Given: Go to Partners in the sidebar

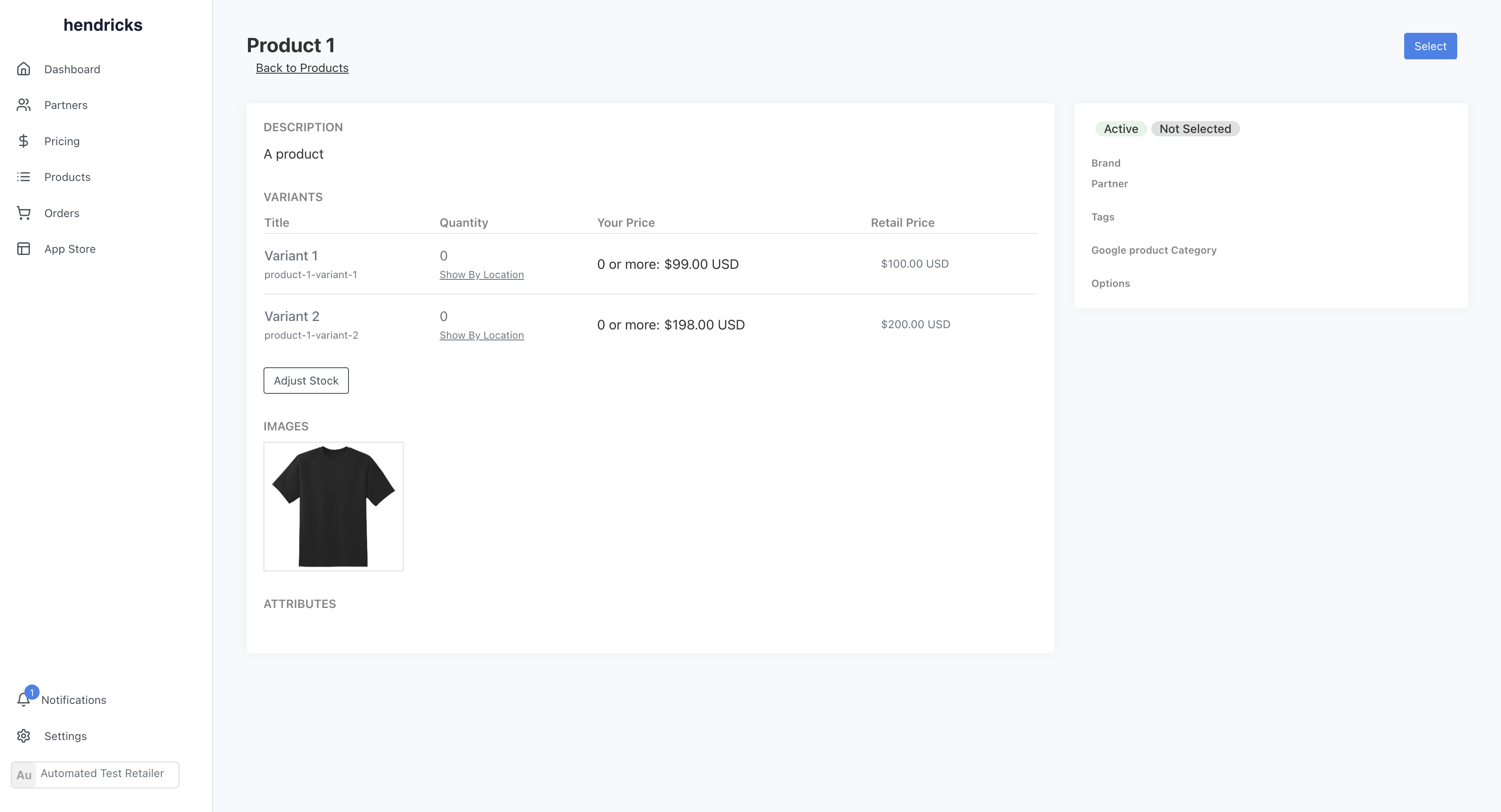Looking at the screenshot, I should point(66,105).
